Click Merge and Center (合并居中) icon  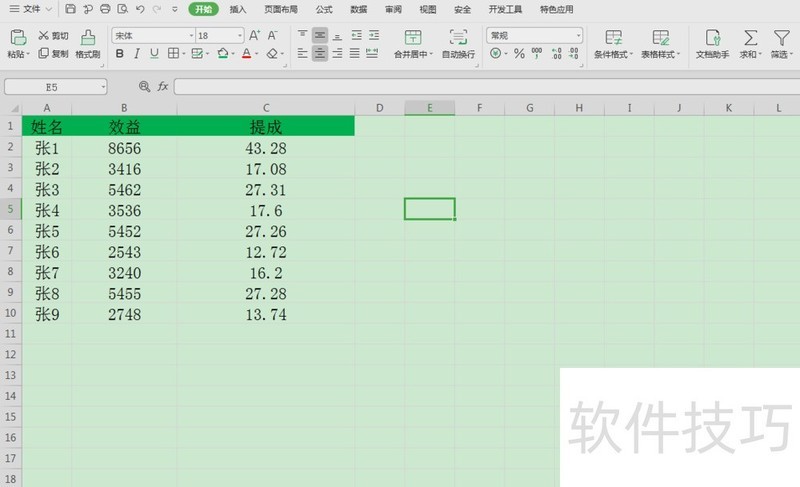click(x=413, y=37)
